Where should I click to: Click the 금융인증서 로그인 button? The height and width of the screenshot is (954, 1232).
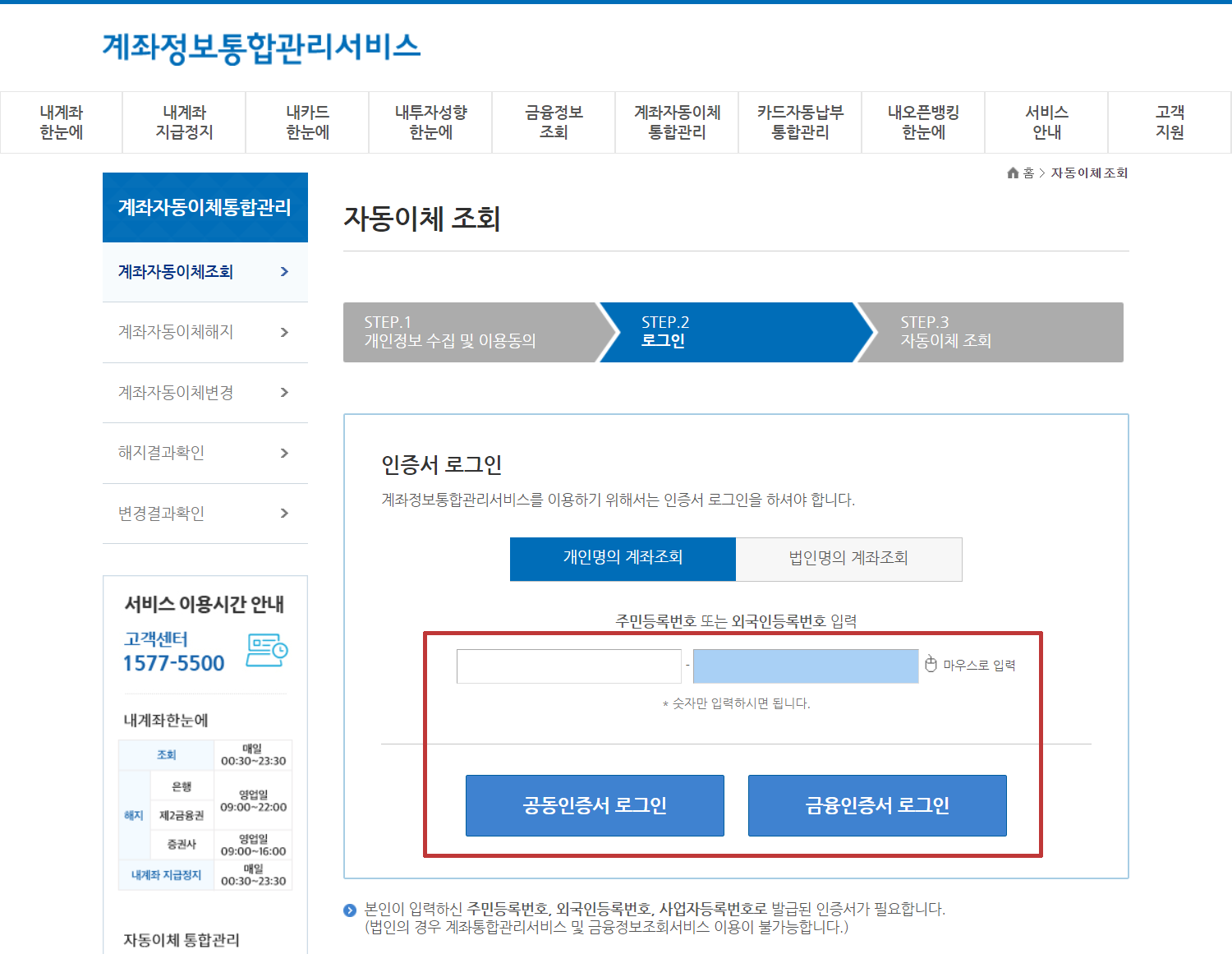(x=876, y=805)
